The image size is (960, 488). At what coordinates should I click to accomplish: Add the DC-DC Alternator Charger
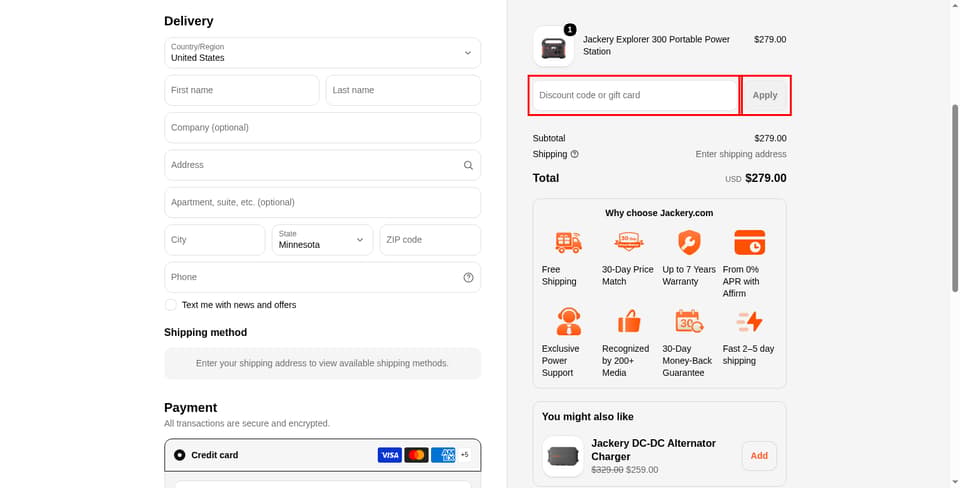click(759, 456)
